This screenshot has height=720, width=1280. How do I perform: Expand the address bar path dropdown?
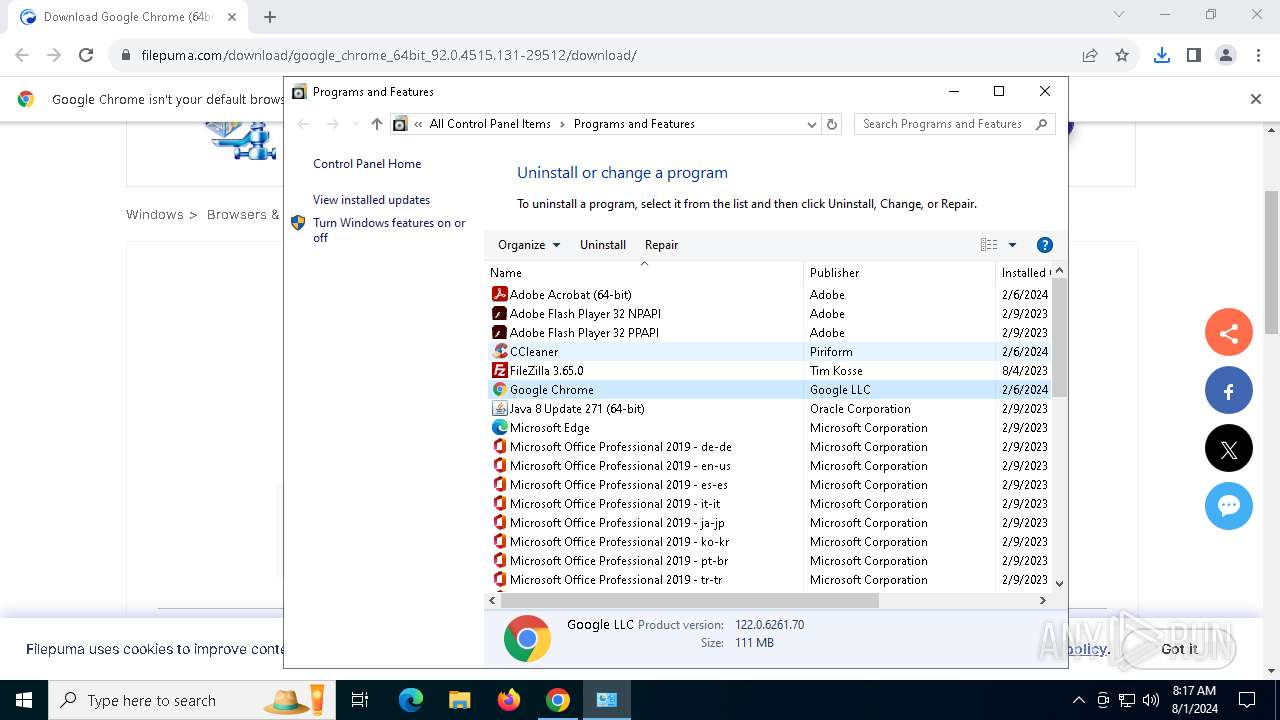click(x=811, y=124)
